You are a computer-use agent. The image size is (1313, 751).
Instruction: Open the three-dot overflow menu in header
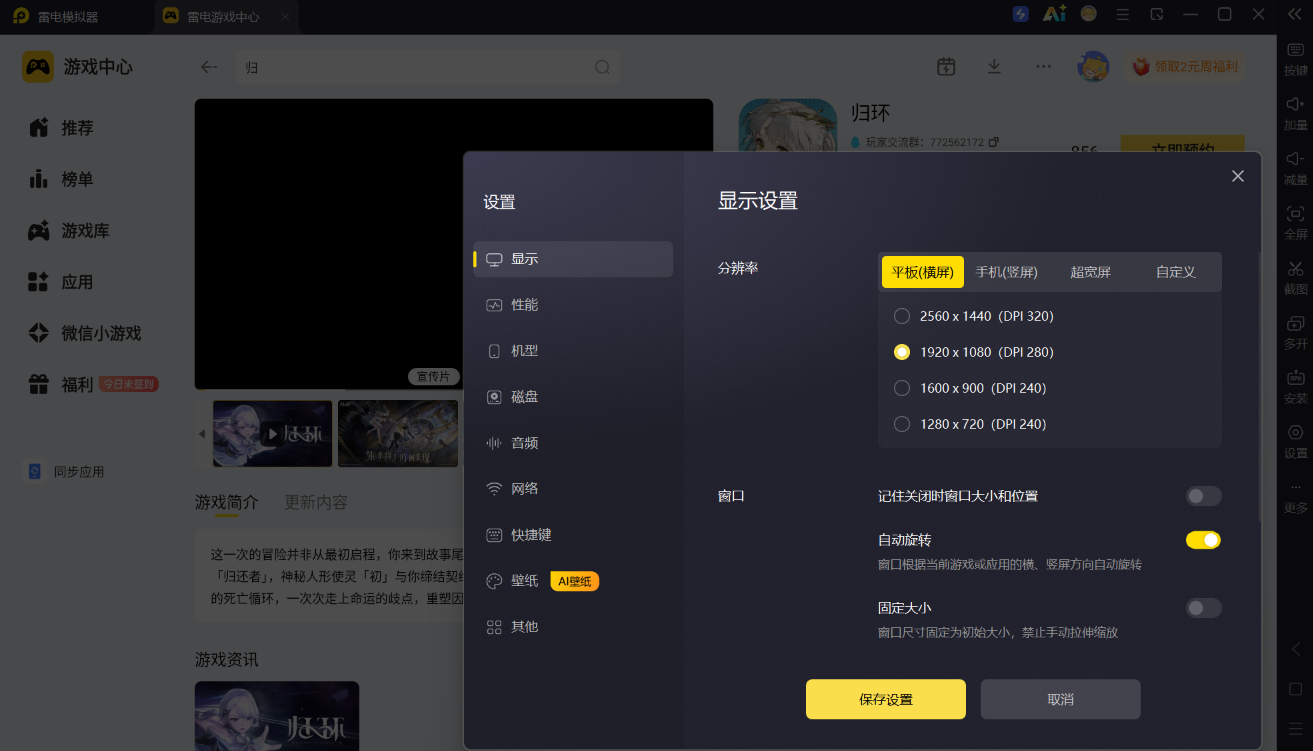click(1043, 66)
